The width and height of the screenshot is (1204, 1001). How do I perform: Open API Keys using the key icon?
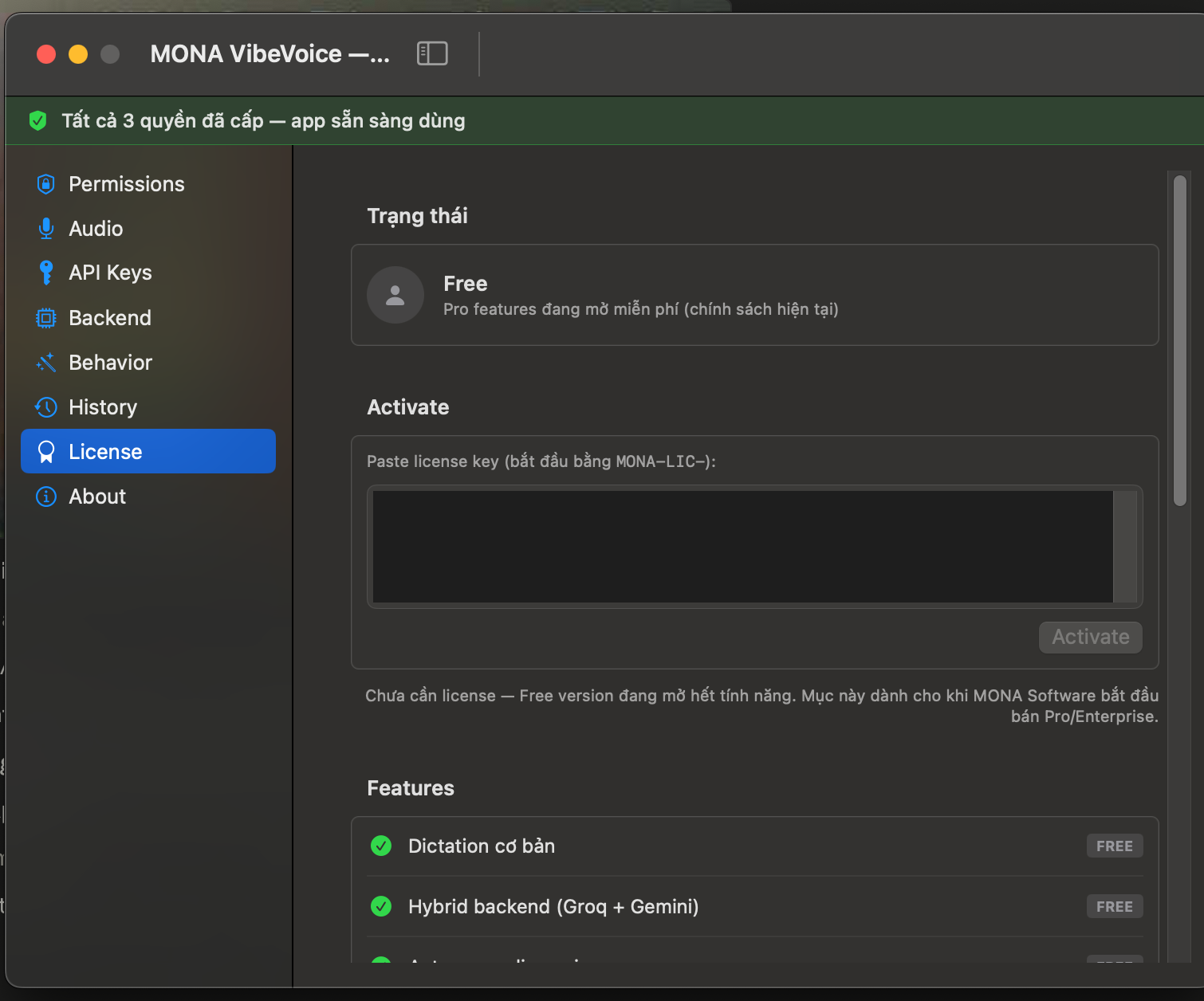pos(46,273)
